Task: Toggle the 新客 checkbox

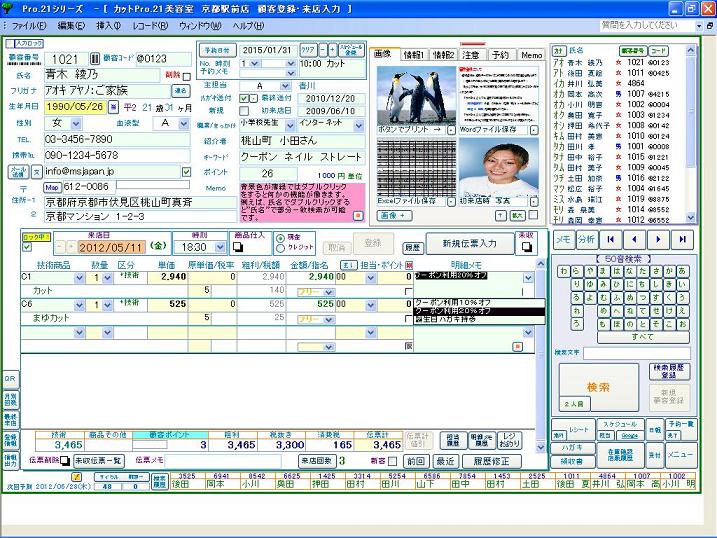Action: 392,461
